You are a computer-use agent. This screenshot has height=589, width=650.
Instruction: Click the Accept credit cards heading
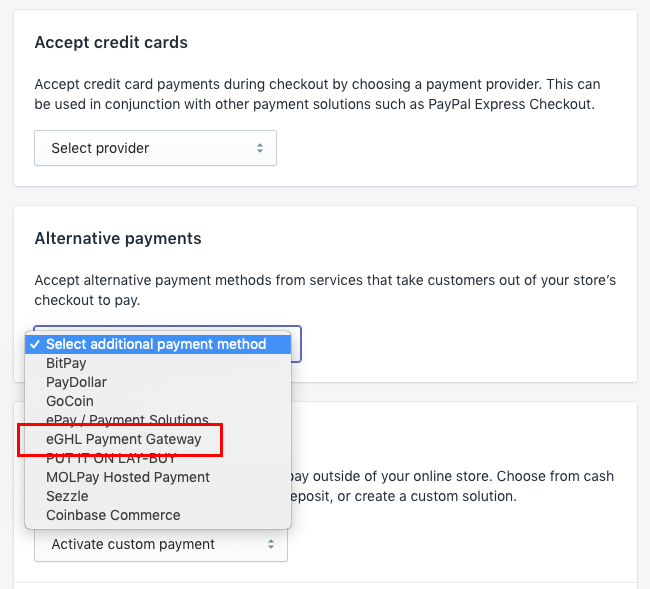click(x=111, y=43)
